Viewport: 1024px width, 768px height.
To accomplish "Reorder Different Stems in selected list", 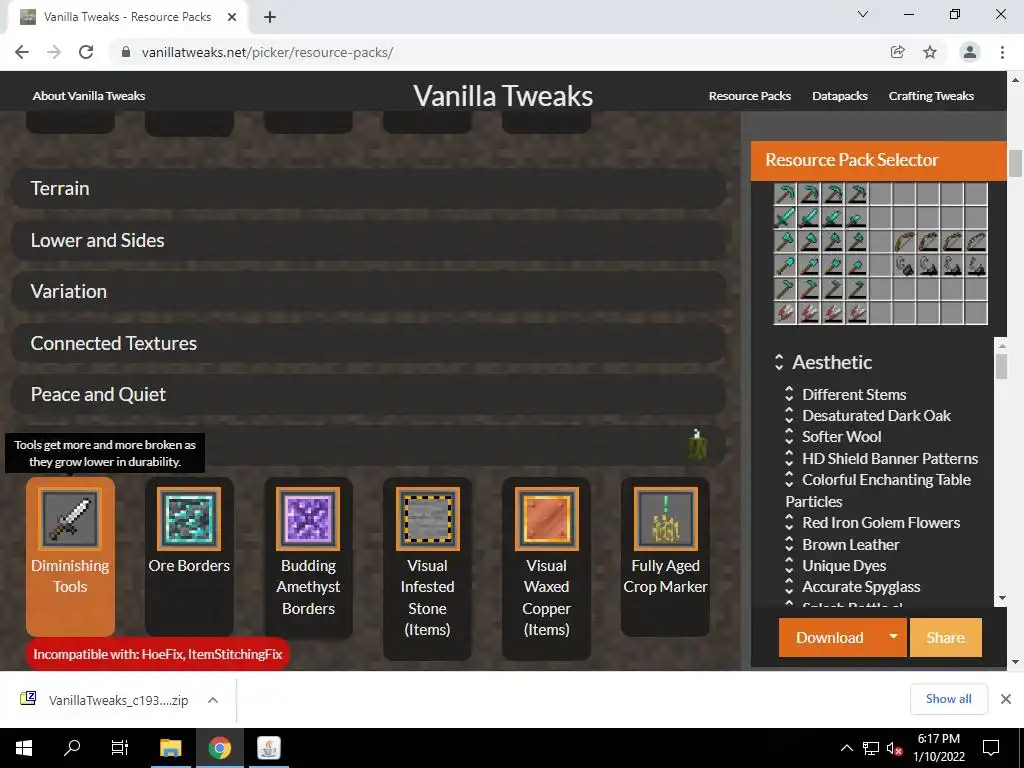I will (789, 394).
